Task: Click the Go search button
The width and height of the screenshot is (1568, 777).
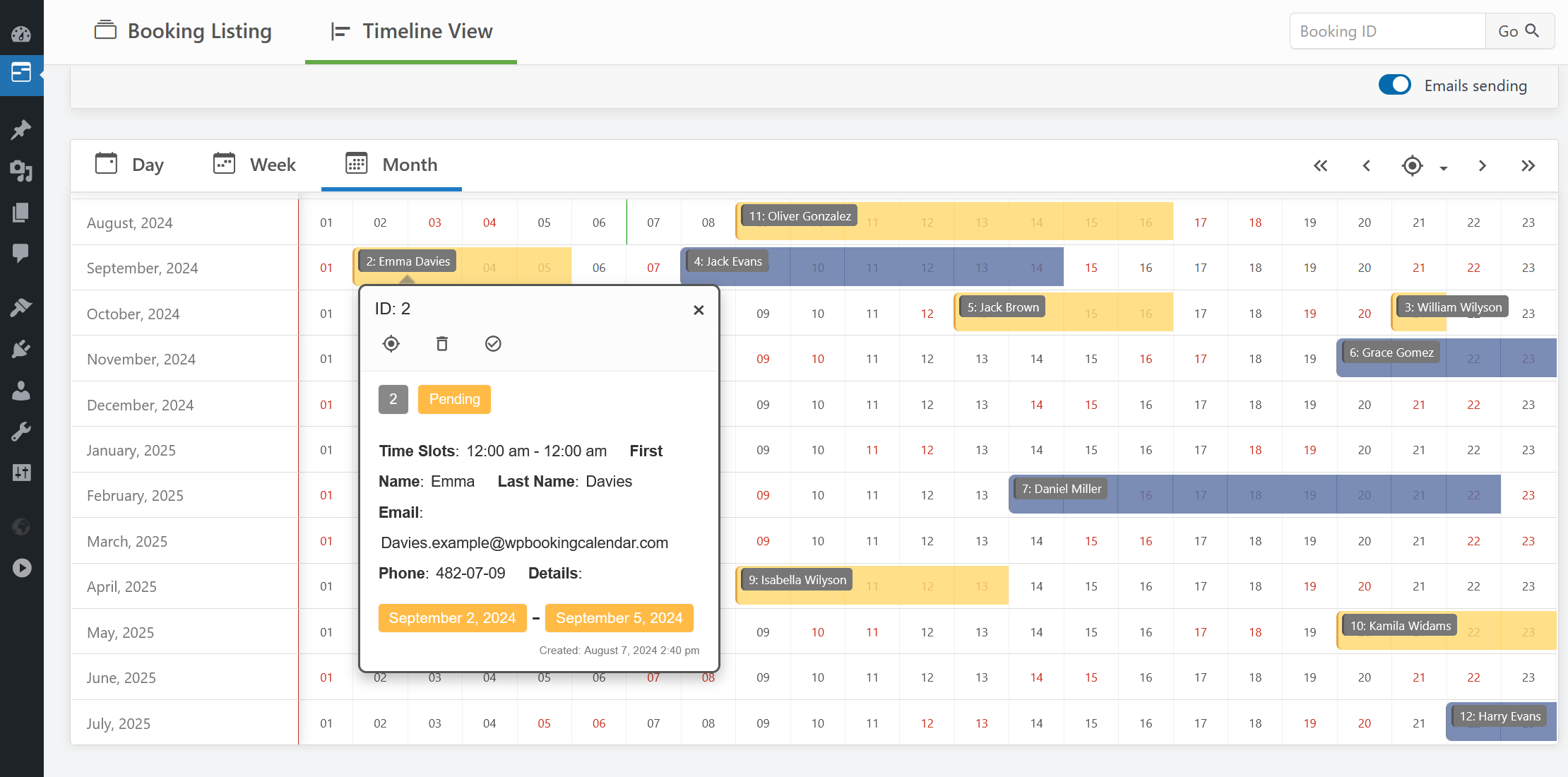Action: pyautogui.click(x=1519, y=31)
